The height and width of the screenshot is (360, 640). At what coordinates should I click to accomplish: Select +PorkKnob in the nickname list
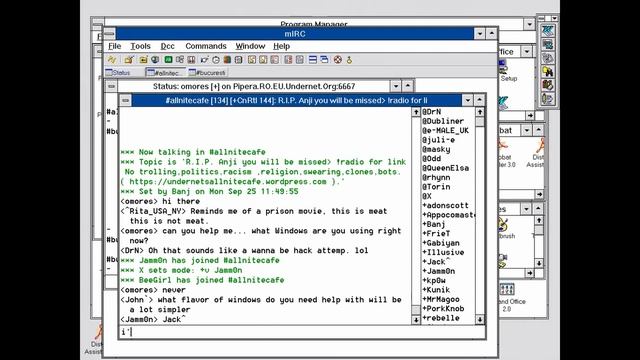(x=443, y=309)
